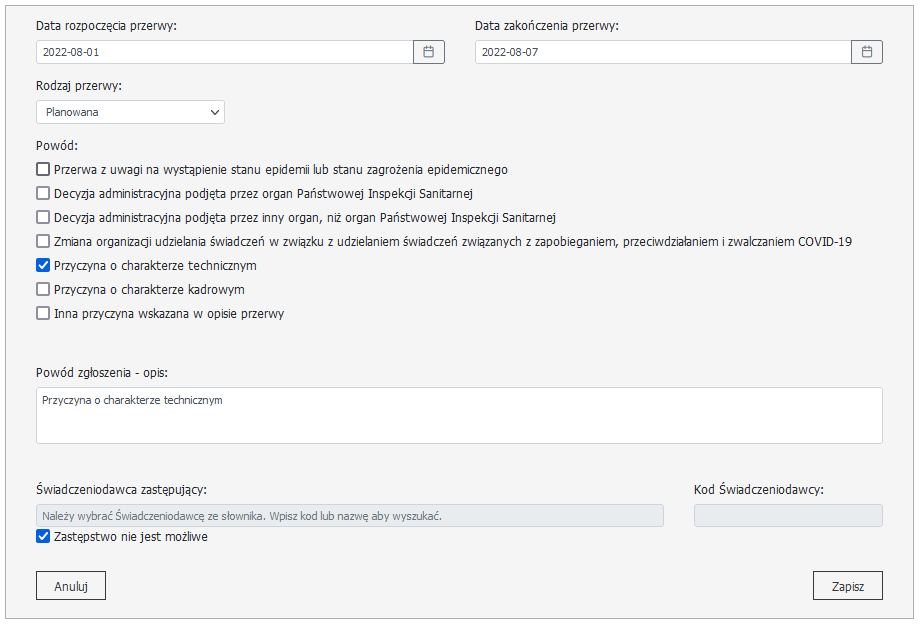Expand the 'Rodzaj przerwy' dropdown set to Planowana
This screenshot has height=626, width=920.
pyautogui.click(x=130, y=112)
